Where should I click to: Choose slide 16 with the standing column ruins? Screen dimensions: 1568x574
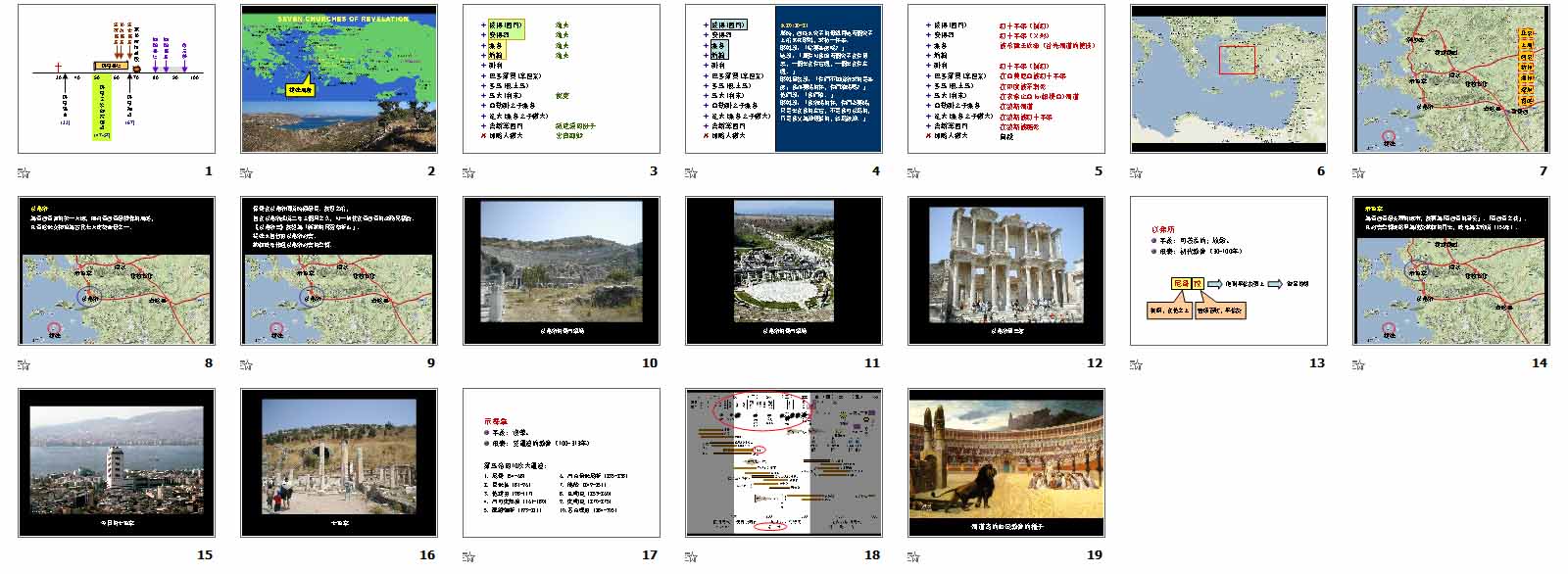[339, 462]
